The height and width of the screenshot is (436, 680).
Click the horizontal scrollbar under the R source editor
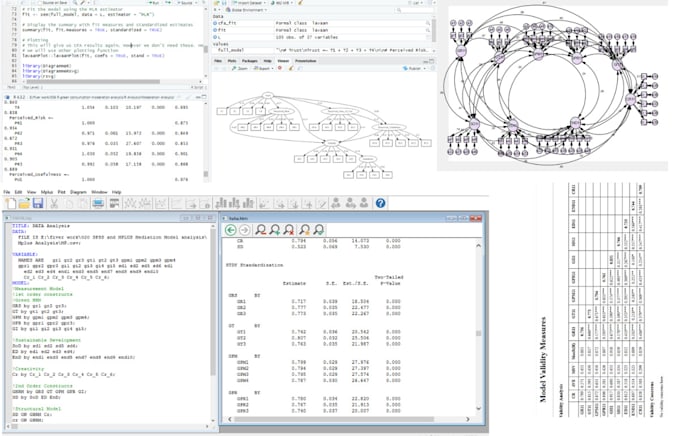[93, 82]
